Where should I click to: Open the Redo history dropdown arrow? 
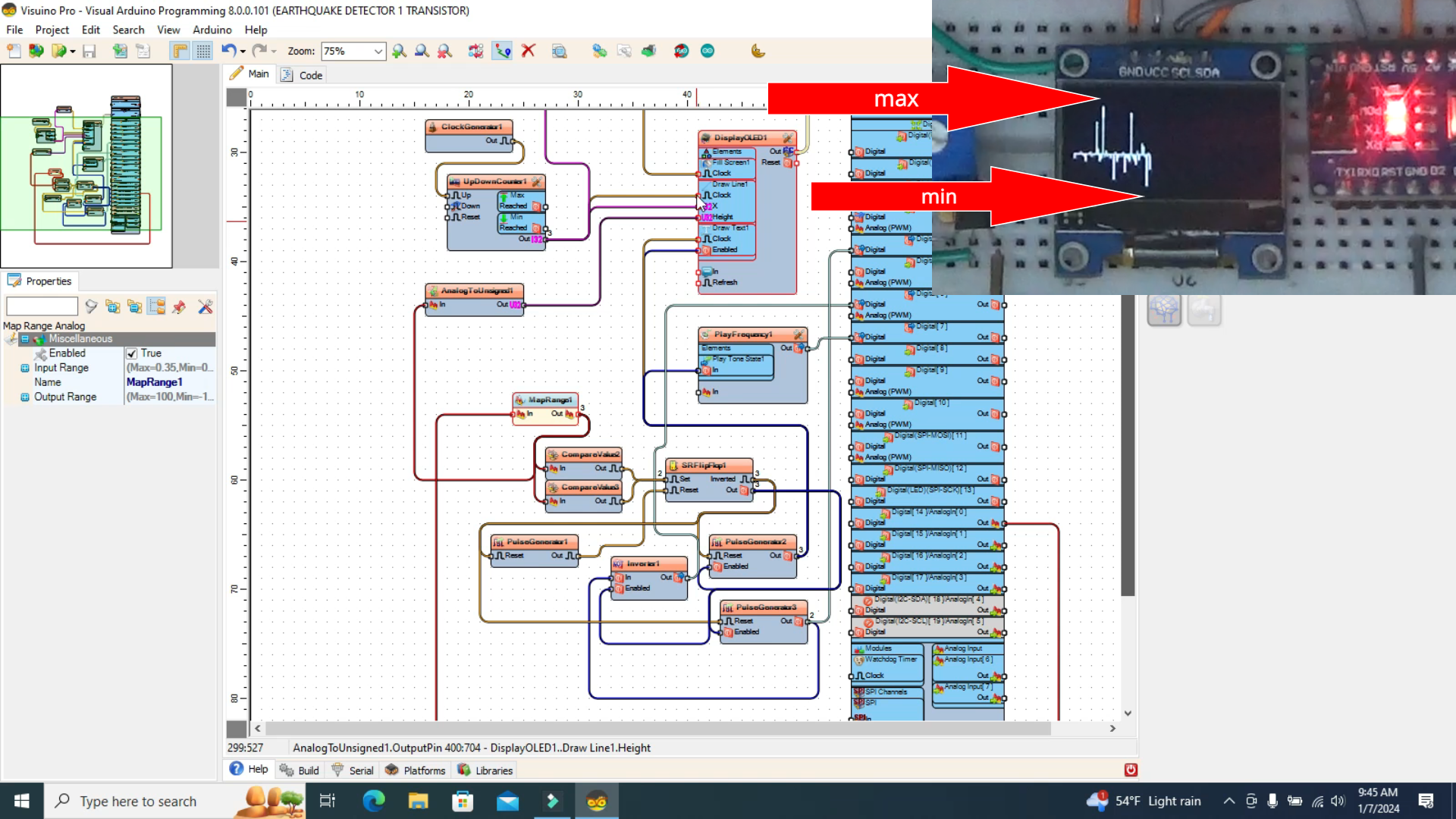274,52
